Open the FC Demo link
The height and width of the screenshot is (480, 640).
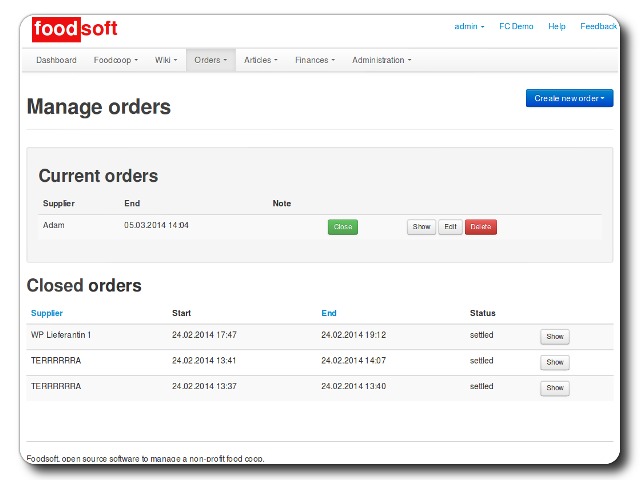pyautogui.click(x=516, y=26)
